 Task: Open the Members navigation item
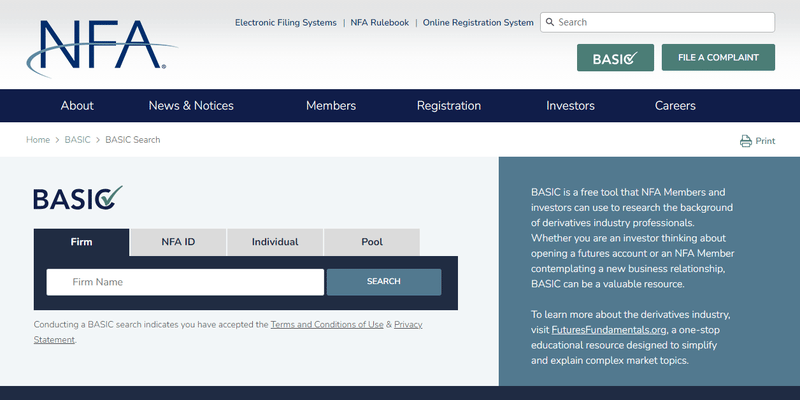331,106
